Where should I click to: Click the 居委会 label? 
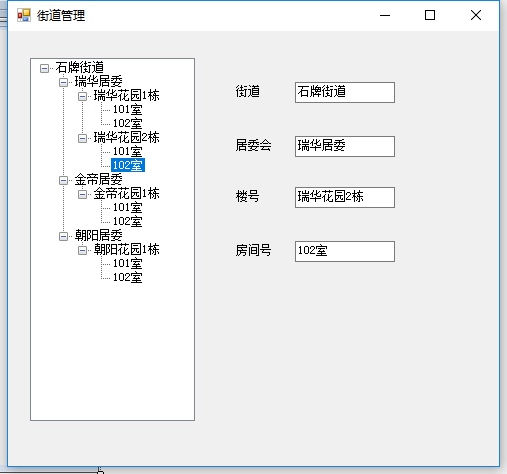coord(253,145)
